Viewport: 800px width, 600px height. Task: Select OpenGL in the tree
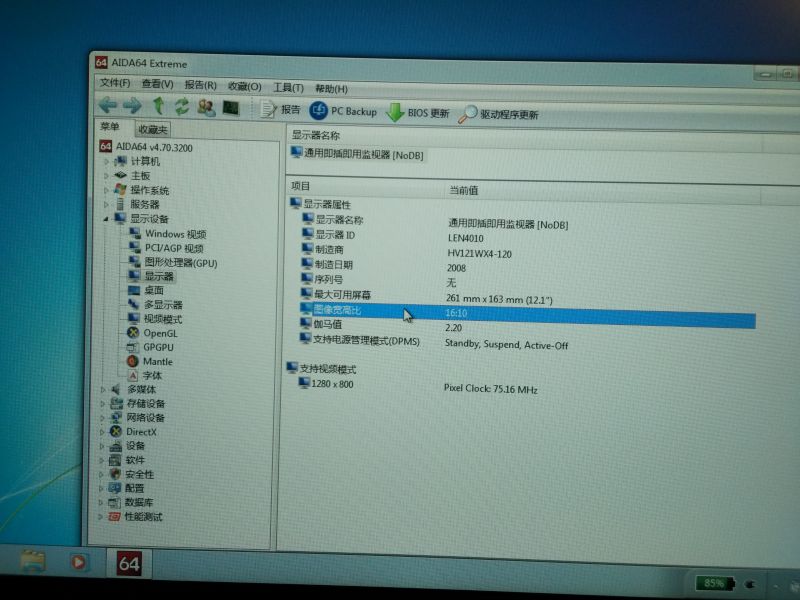tap(159, 333)
